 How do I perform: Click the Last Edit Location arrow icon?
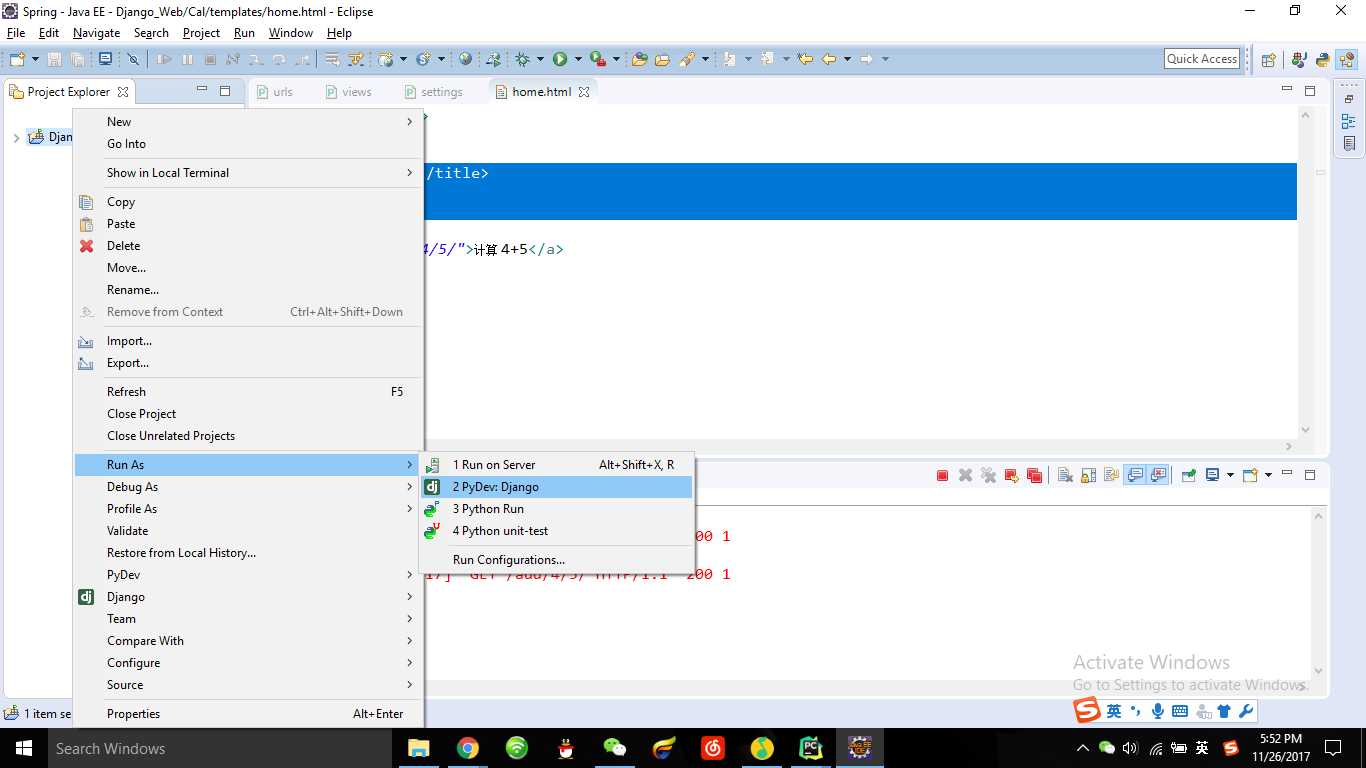click(804, 59)
